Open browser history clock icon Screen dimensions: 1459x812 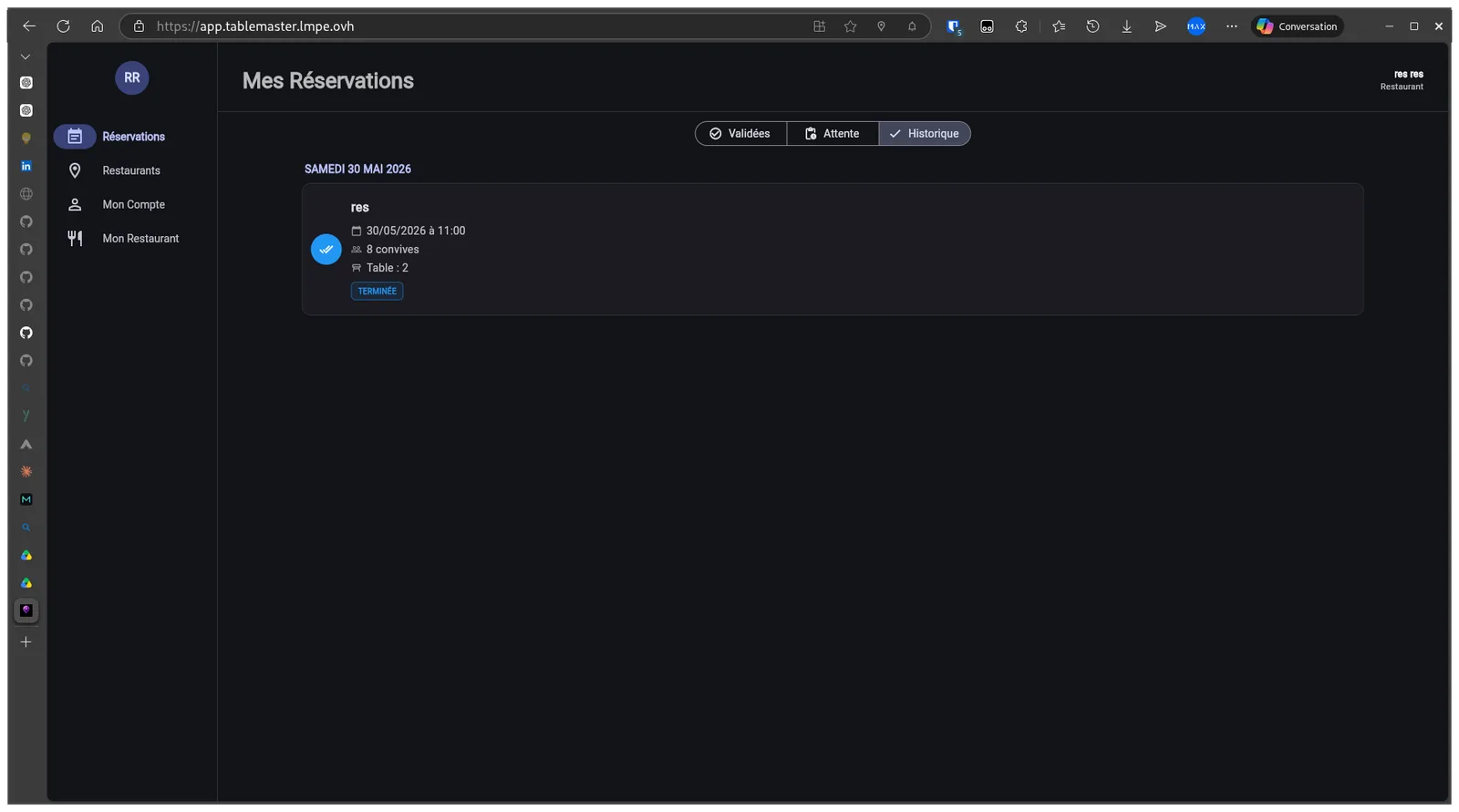tap(1092, 26)
